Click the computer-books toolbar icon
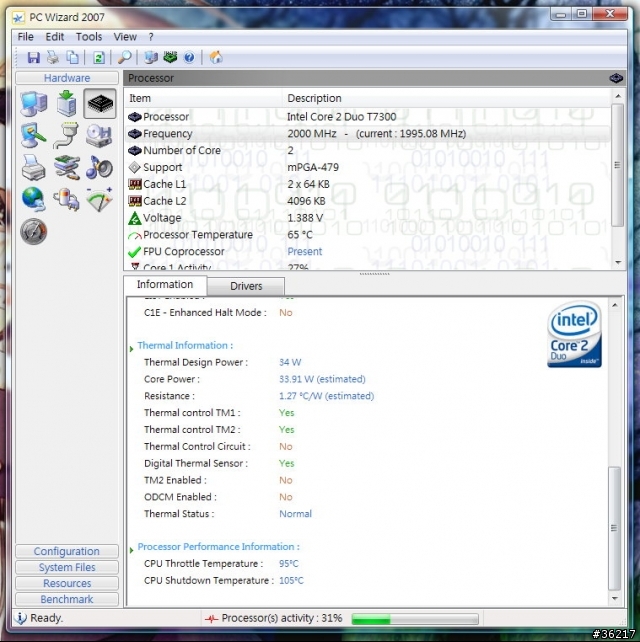Image resolution: width=640 pixels, height=642 pixels. pos(151,57)
